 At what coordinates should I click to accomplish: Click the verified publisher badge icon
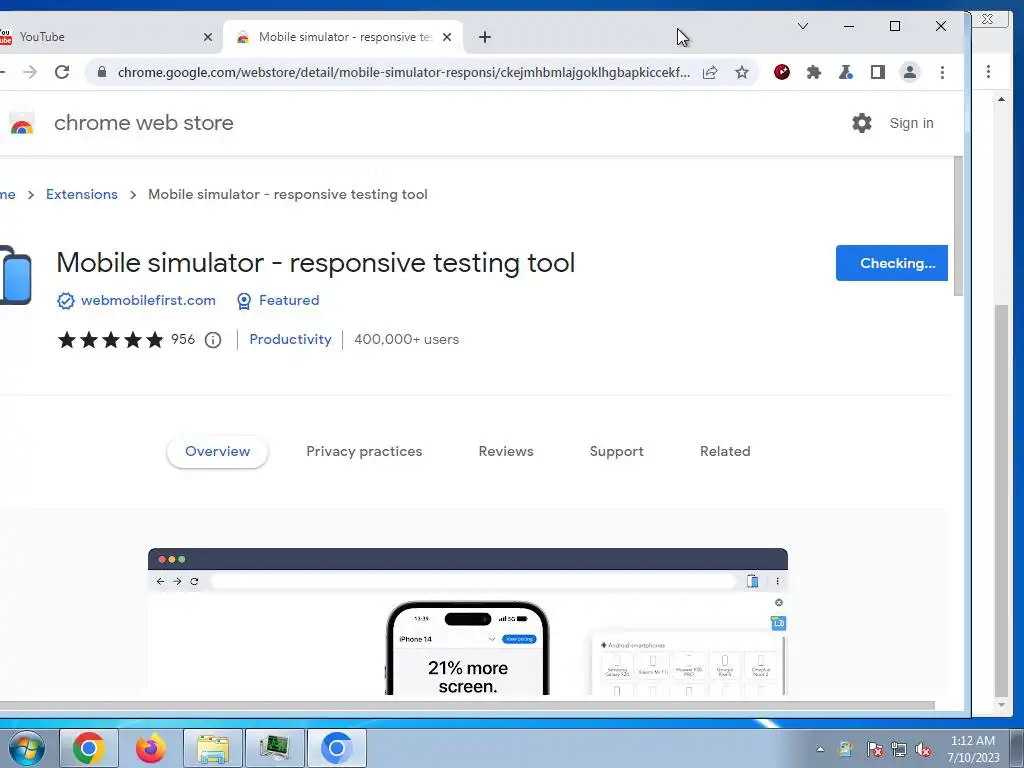tap(65, 300)
